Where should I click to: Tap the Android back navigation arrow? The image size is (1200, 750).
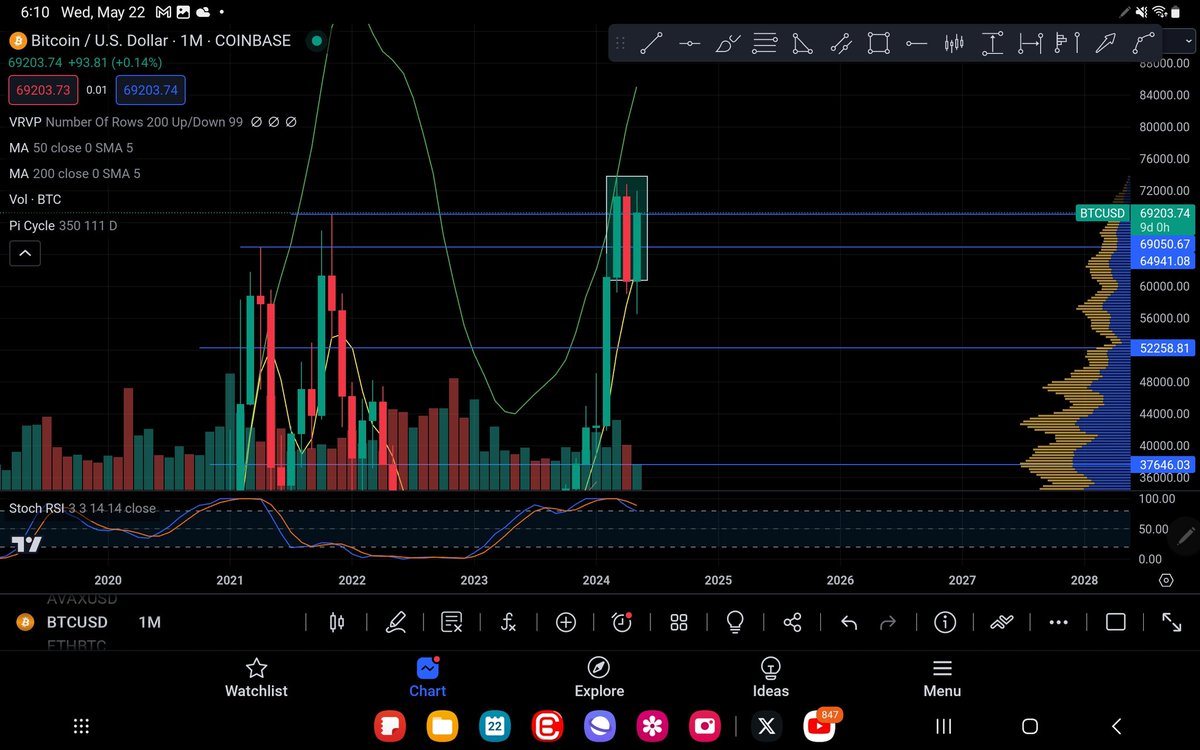point(1117,726)
